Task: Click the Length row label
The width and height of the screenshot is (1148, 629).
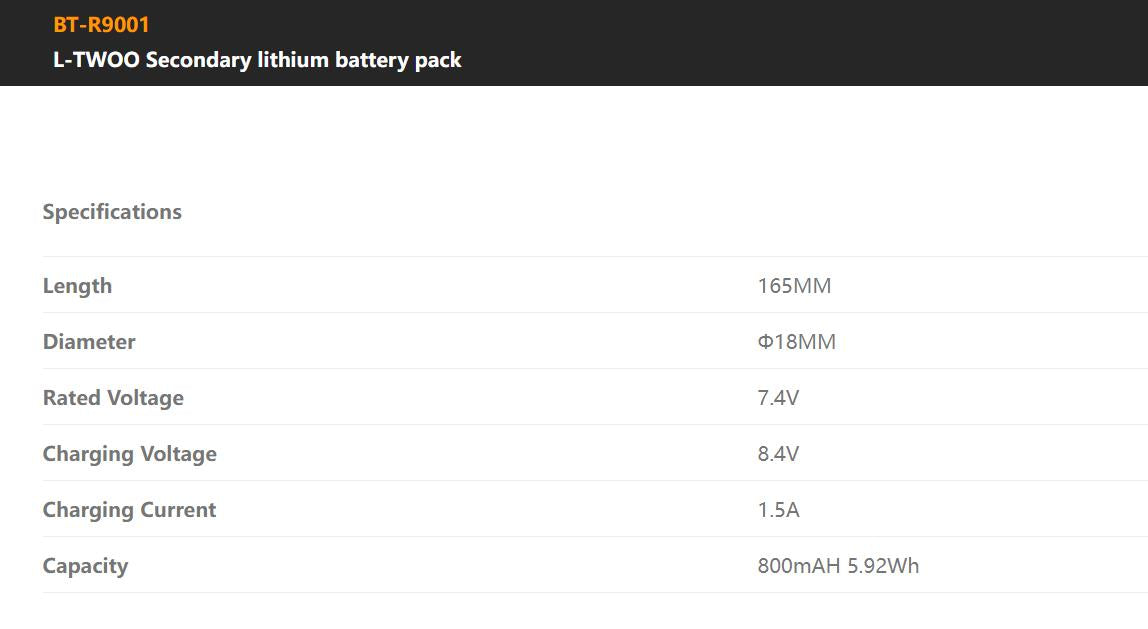Action: 77,286
